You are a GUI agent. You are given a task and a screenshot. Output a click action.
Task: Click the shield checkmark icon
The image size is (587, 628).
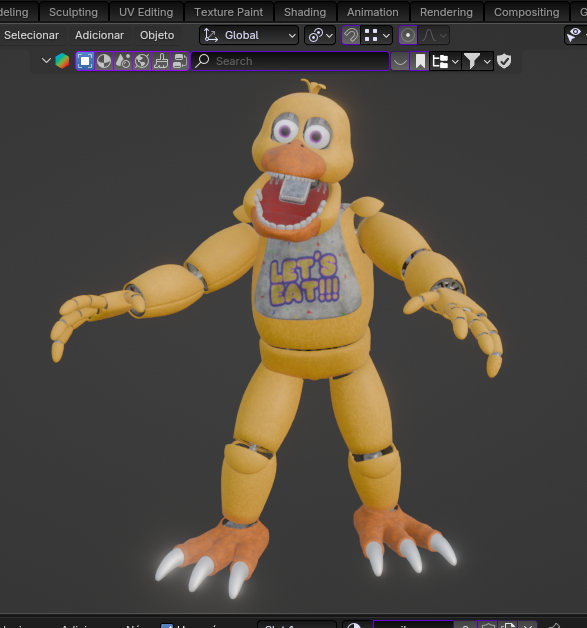pos(504,61)
